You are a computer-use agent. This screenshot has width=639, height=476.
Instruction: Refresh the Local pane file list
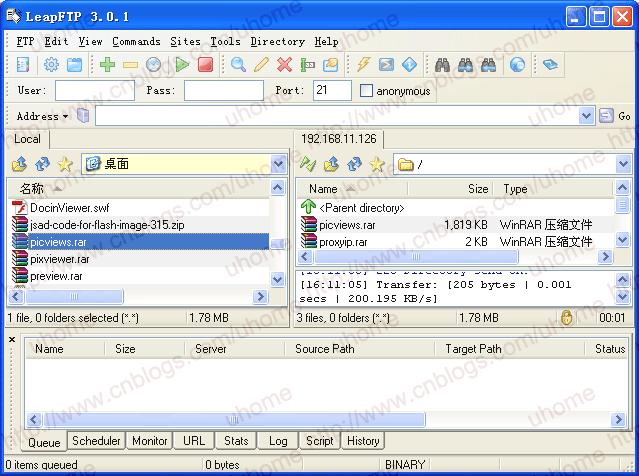point(42,164)
